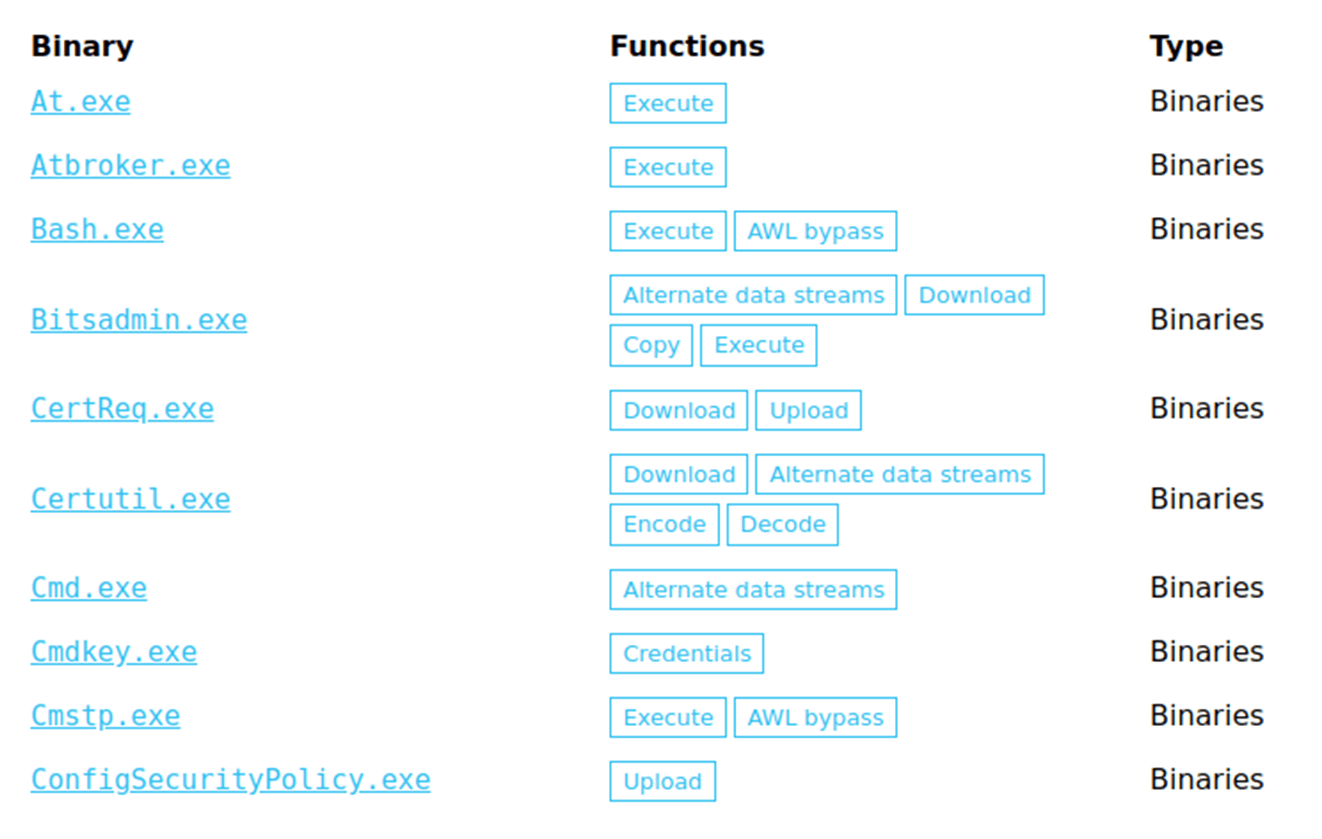Viewport: 1322px width, 839px height.
Task: Open the CertReq.exe link
Action: (122, 409)
